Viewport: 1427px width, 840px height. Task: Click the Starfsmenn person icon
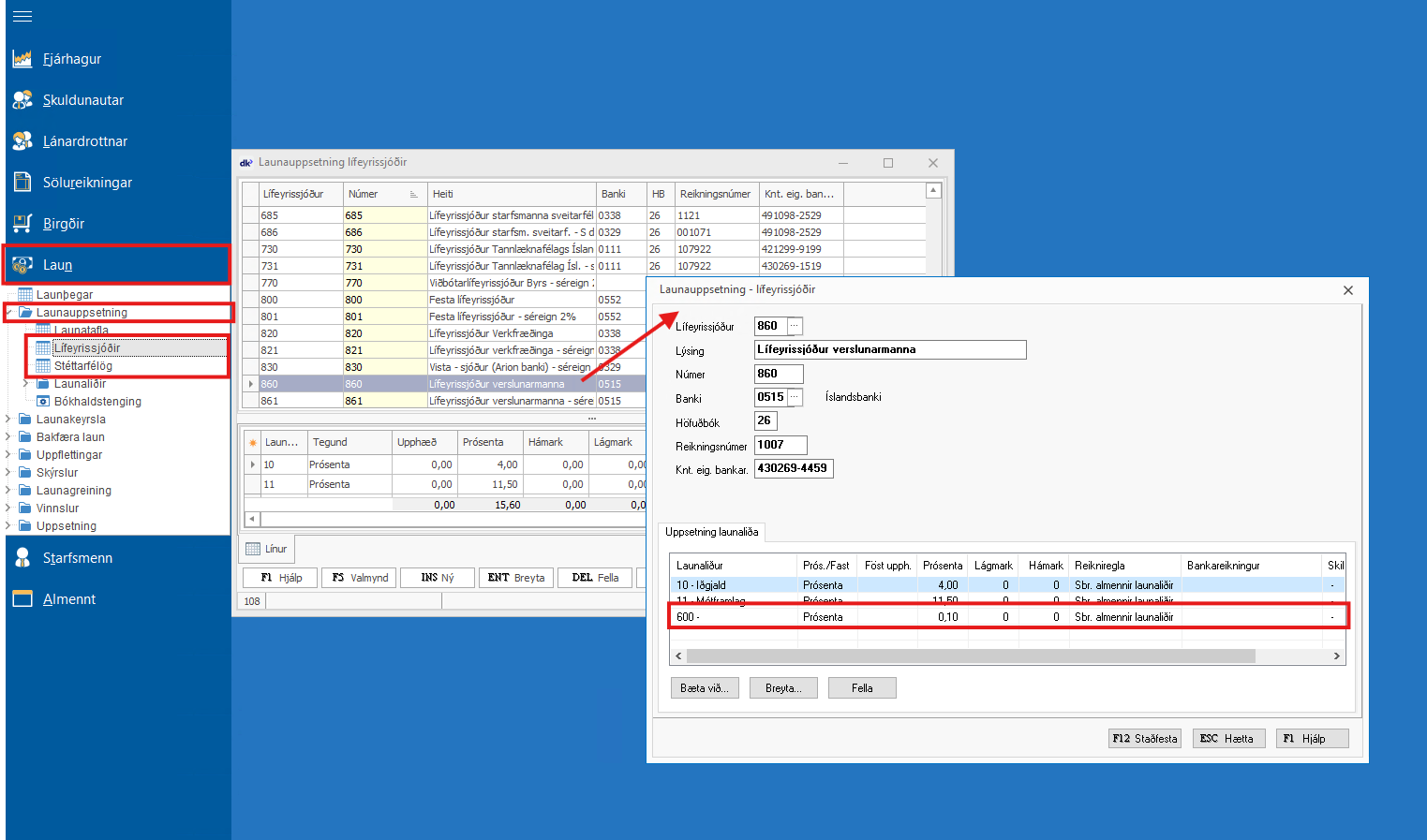[x=22, y=558]
